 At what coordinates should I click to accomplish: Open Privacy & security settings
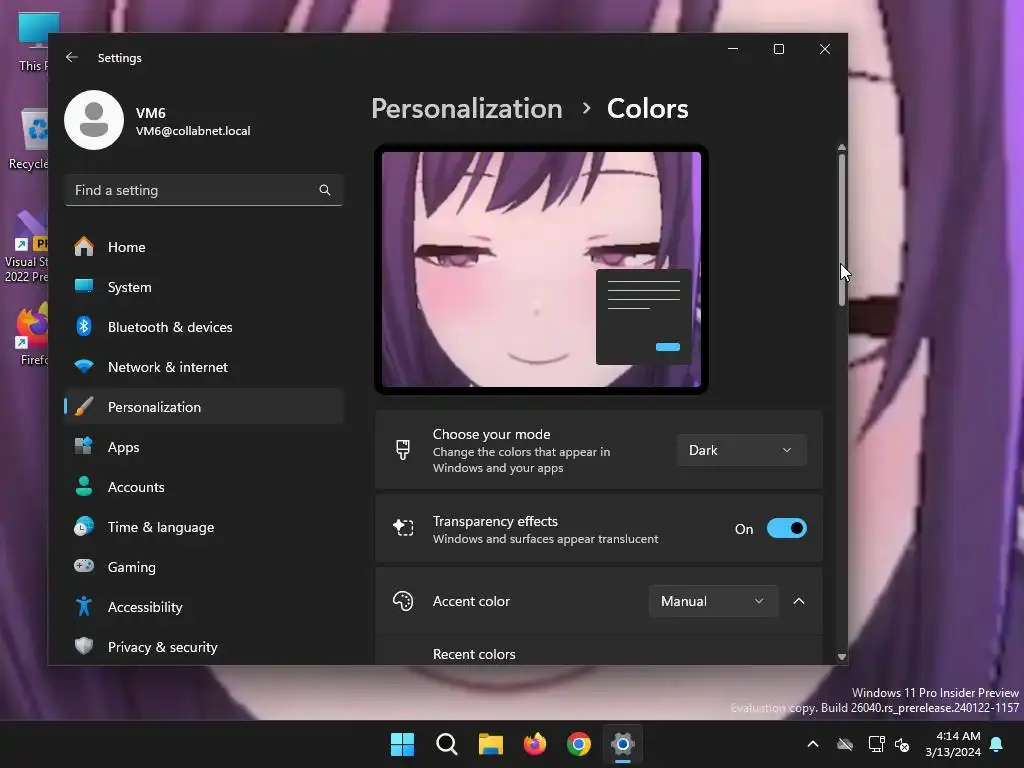[x=204, y=647]
